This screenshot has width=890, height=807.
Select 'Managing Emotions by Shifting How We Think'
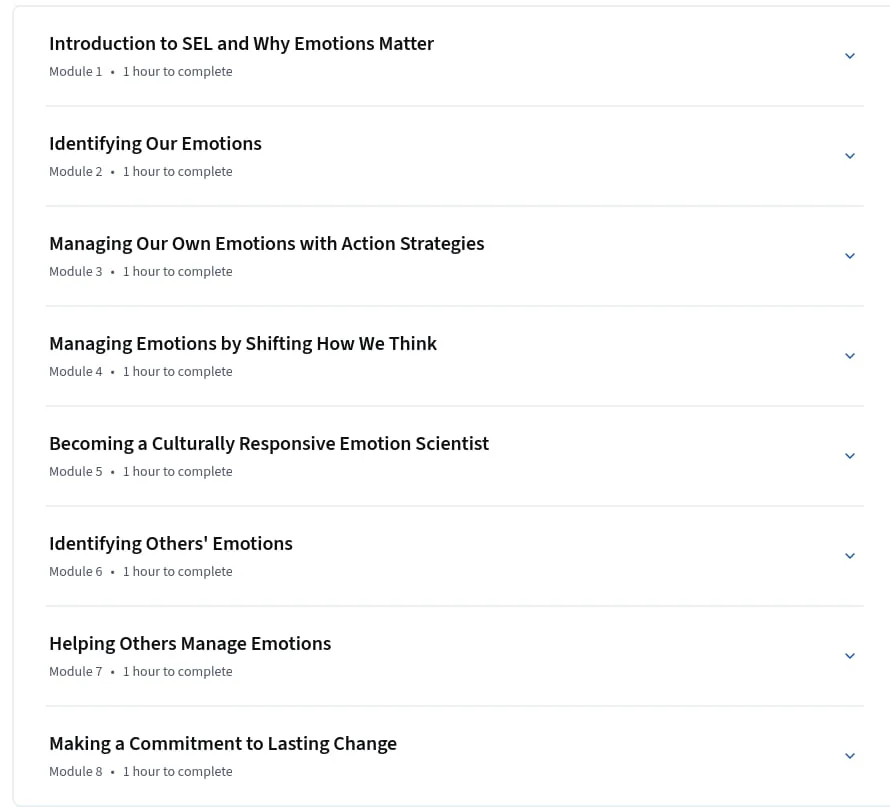click(x=243, y=344)
